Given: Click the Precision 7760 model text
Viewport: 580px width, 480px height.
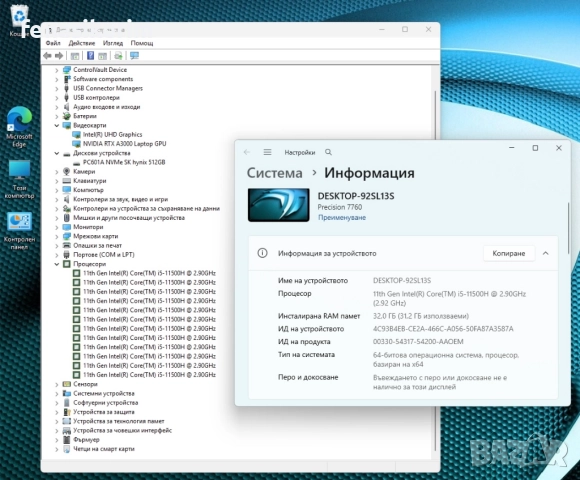Looking at the screenshot, I should coord(340,207).
